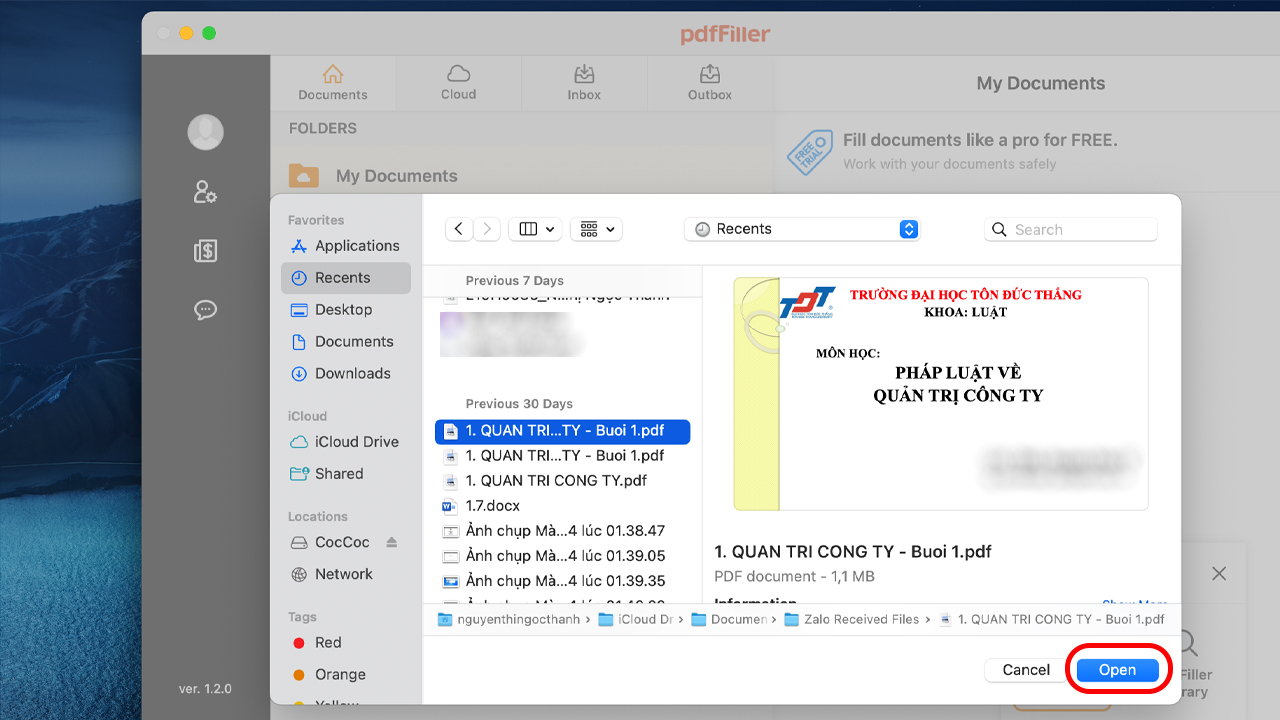Click the Free Trial tag banner
This screenshot has width=1280, height=720.
(810, 152)
